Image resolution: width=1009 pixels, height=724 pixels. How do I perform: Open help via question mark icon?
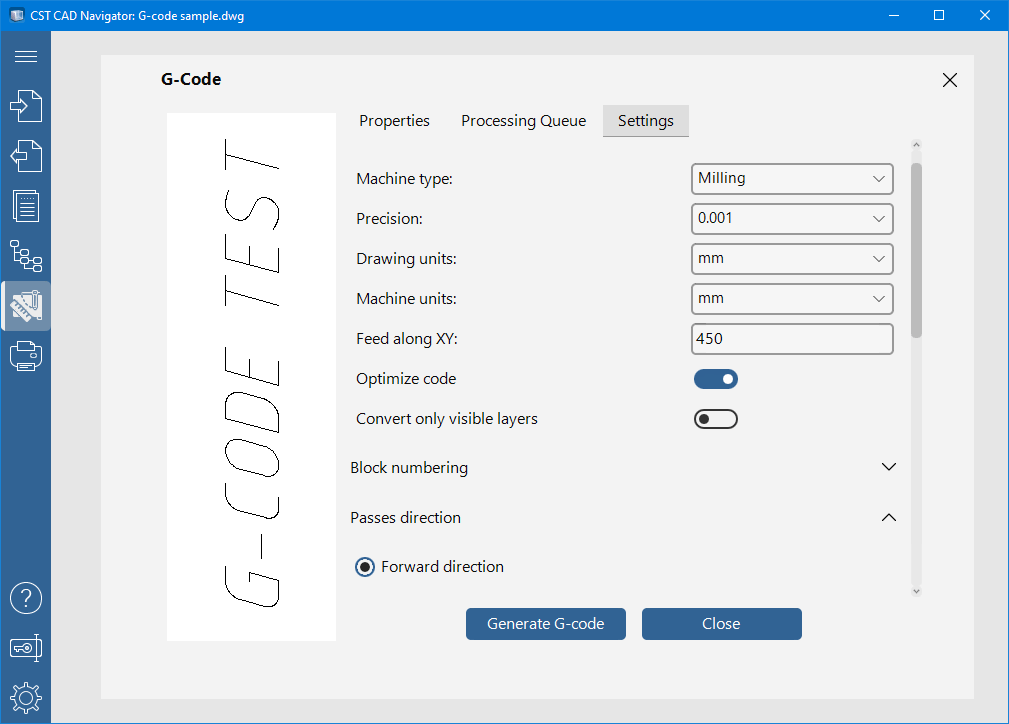pos(26,598)
